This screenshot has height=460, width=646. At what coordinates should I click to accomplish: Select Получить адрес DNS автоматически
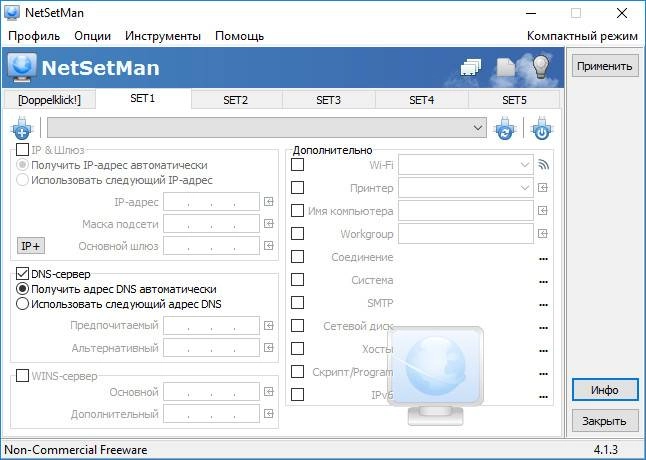click(22, 289)
